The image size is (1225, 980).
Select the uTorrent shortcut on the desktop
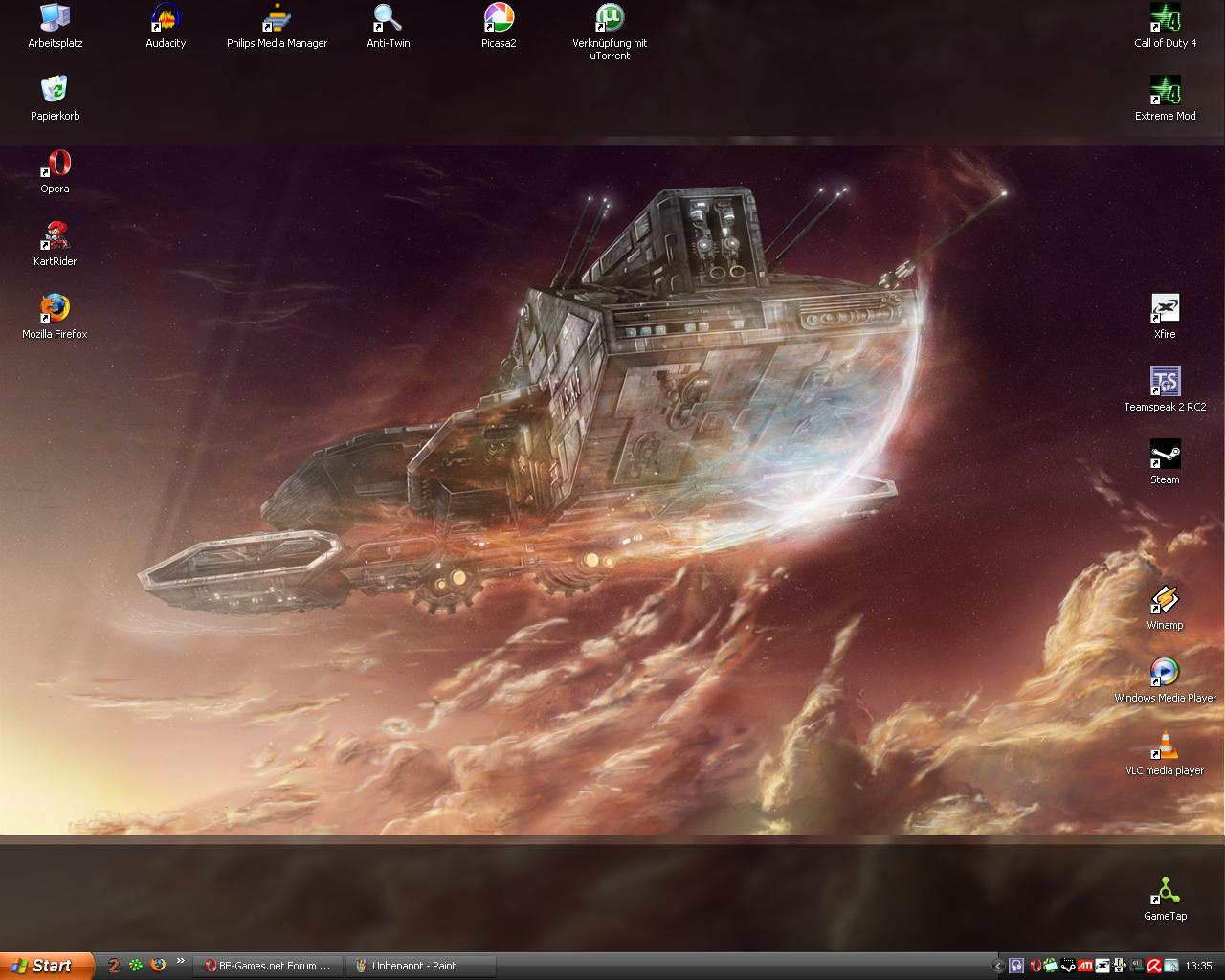[610, 32]
